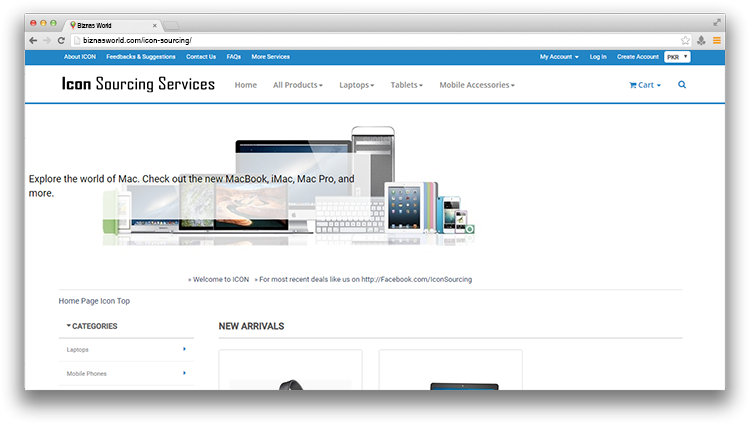Open the PKR currency selector
750x425 pixels.
[677, 57]
